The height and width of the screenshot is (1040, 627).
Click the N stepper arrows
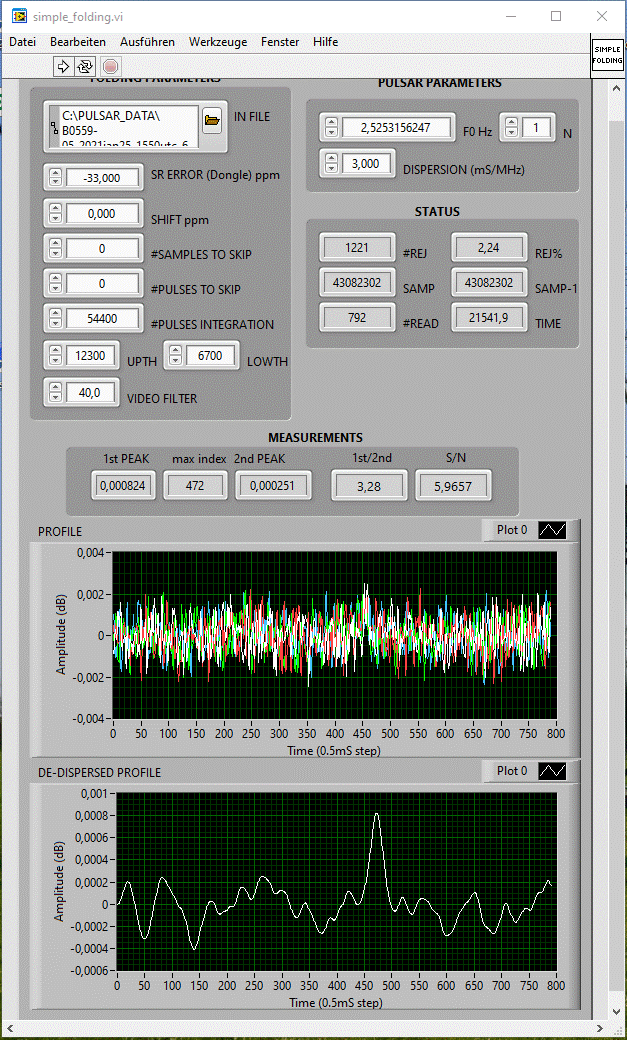coord(512,127)
